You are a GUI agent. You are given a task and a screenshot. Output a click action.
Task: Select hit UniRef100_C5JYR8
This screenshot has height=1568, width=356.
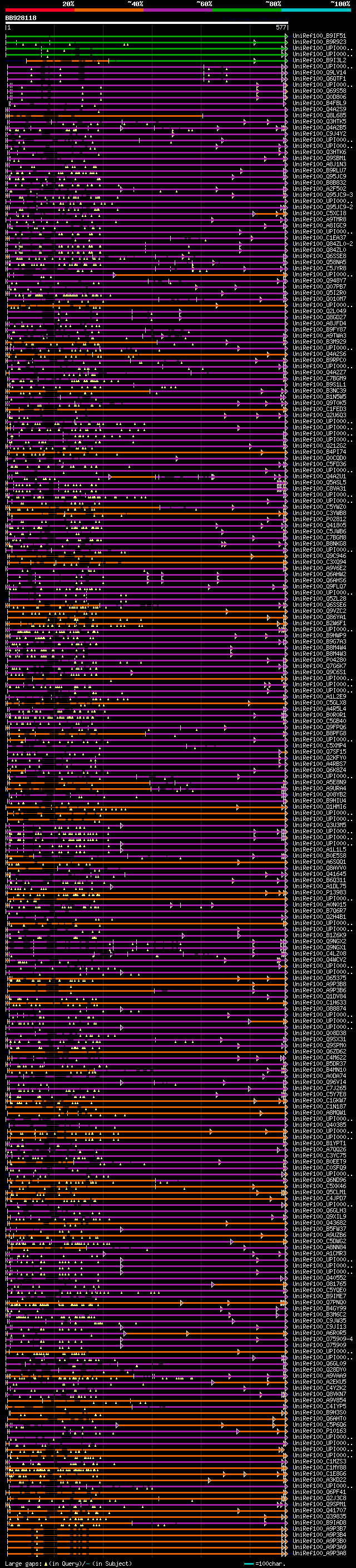pyautogui.click(x=319, y=268)
